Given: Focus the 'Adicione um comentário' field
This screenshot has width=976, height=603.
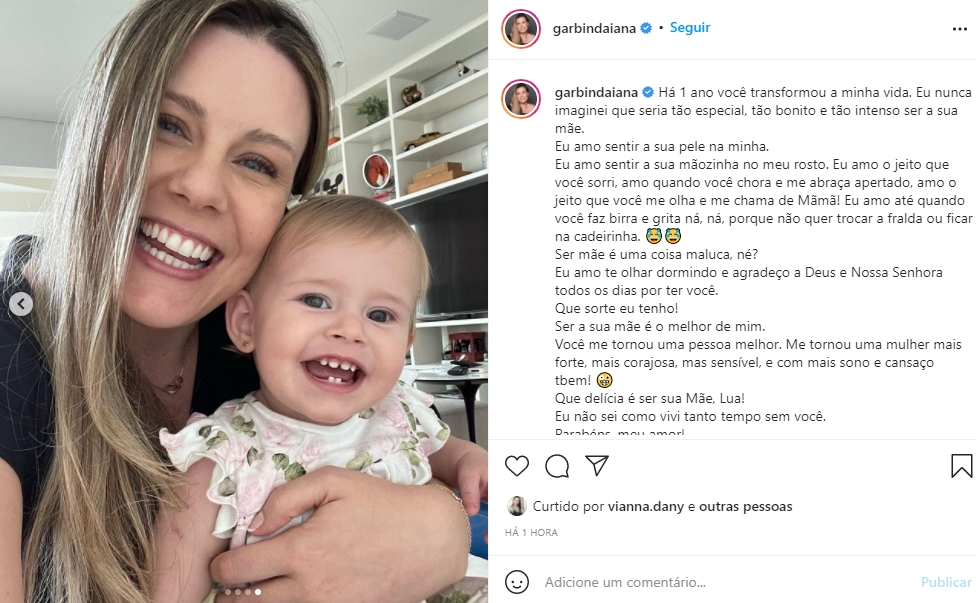Looking at the screenshot, I should pyautogui.click(x=728, y=582).
